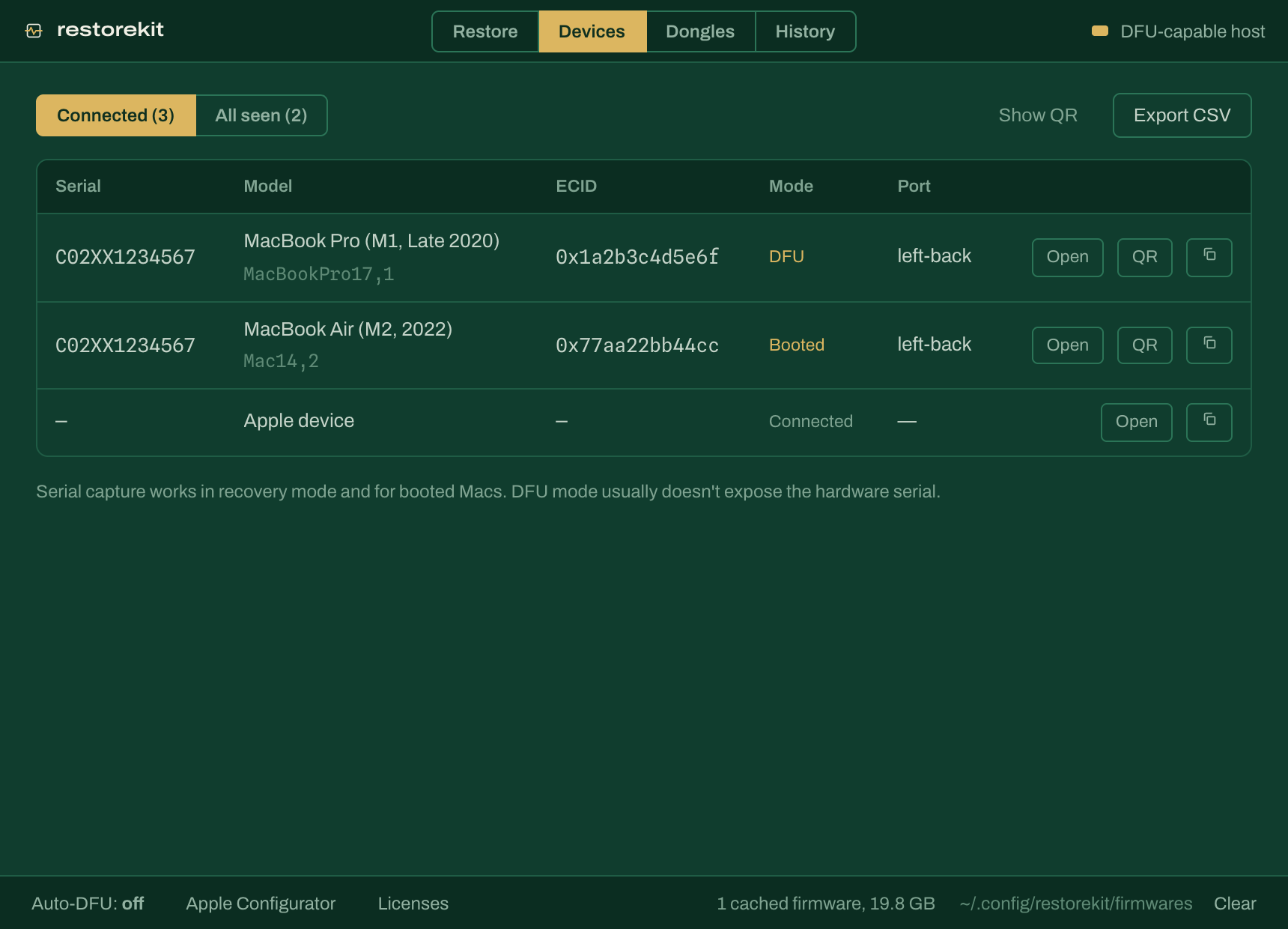The width and height of the screenshot is (1288, 929).
Task: Switch to All seen (2) filter
Action: pyautogui.click(x=261, y=115)
